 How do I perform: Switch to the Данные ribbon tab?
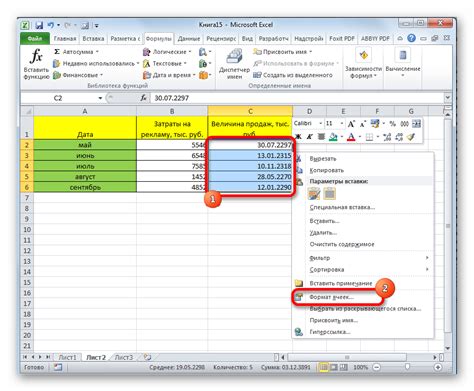click(x=189, y=39)
